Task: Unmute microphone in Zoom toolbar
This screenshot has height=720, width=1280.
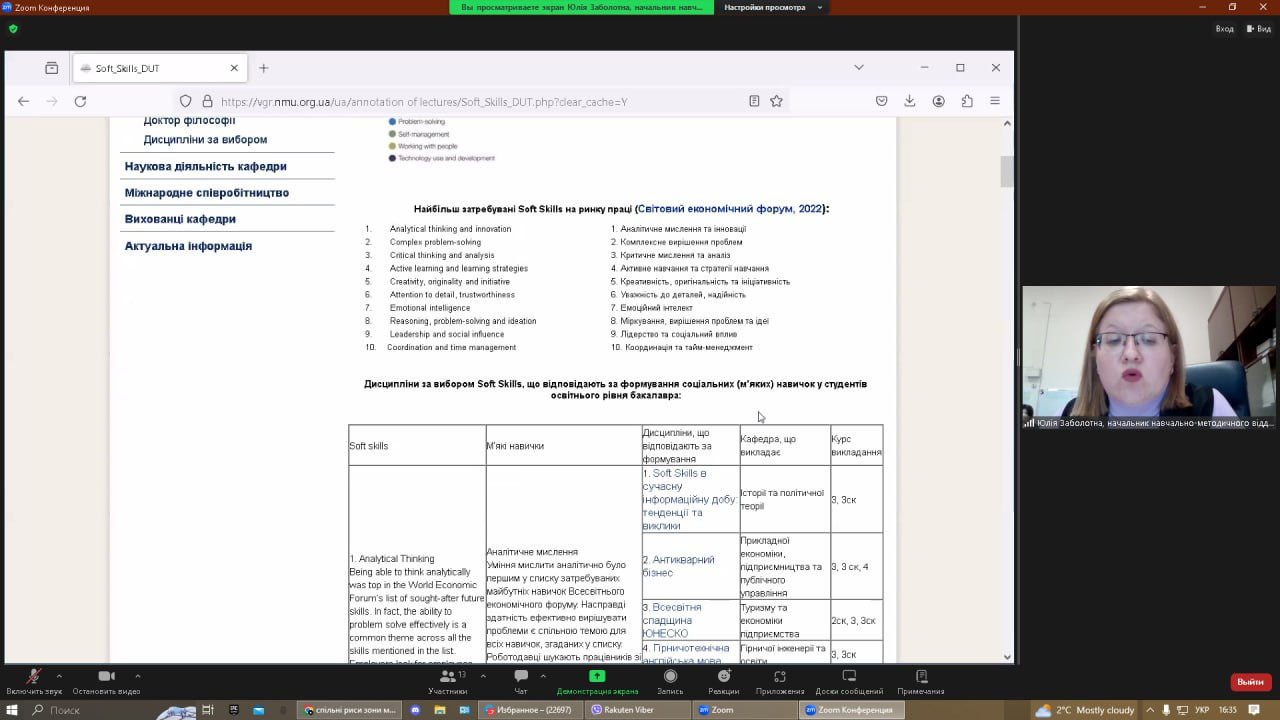Action: tap(33, 677)
